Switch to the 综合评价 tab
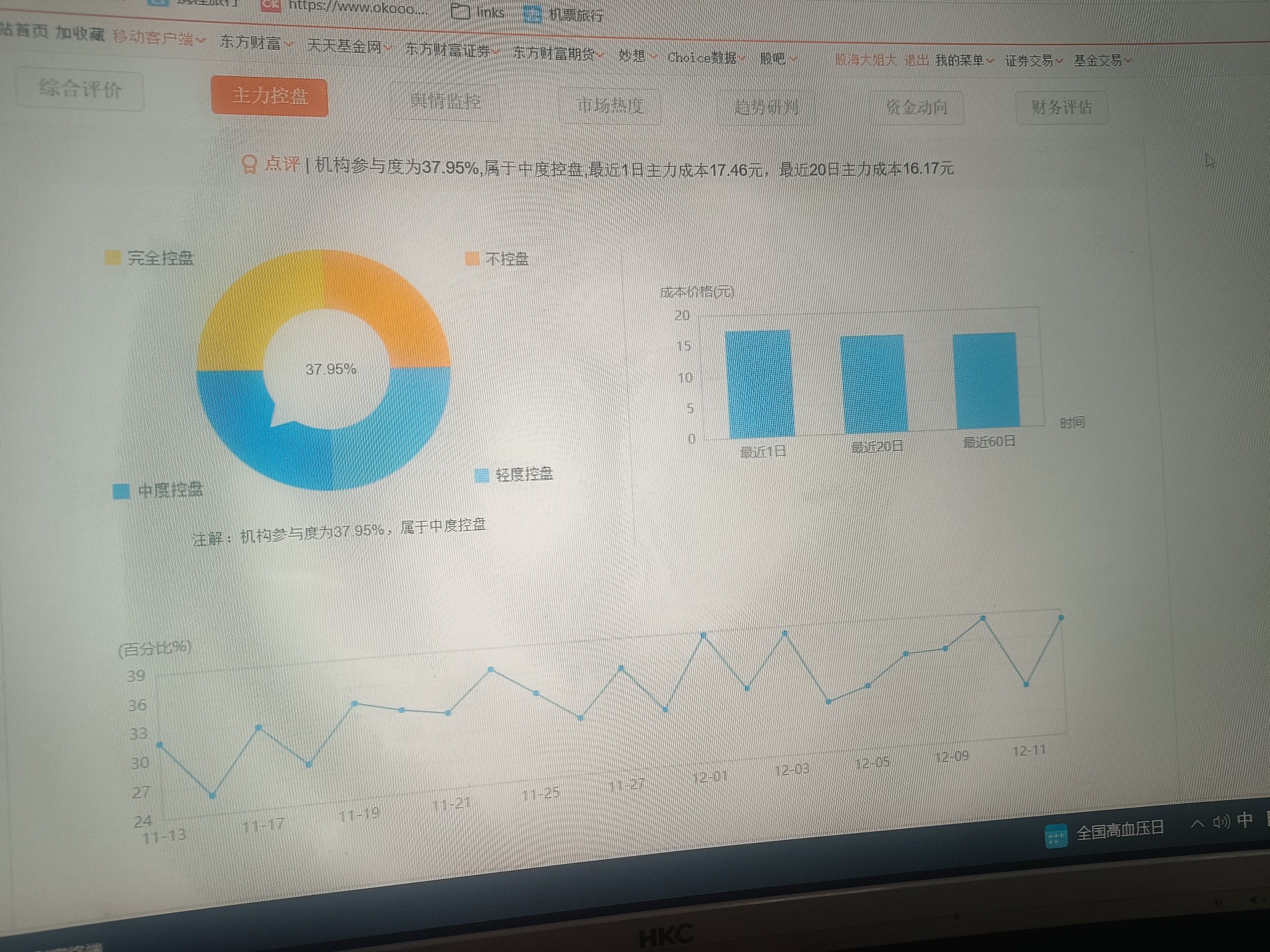This screenshot has width=1270, height=952. point(80,90)
